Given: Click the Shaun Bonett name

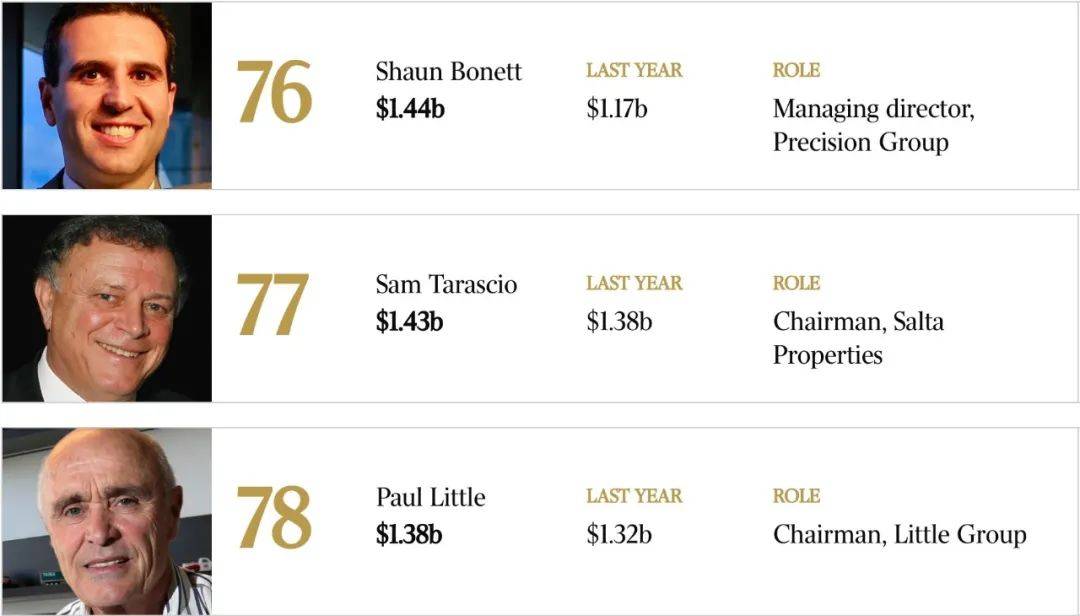Looking at the screenshot, I should click(448, 71).
